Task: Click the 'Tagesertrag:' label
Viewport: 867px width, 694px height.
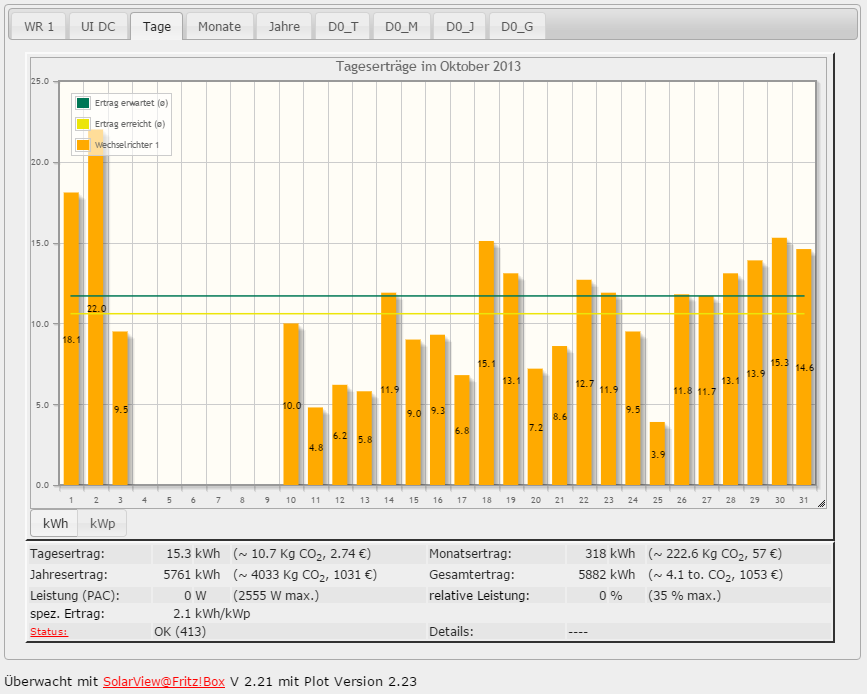Action: click(x=67, y=554)
